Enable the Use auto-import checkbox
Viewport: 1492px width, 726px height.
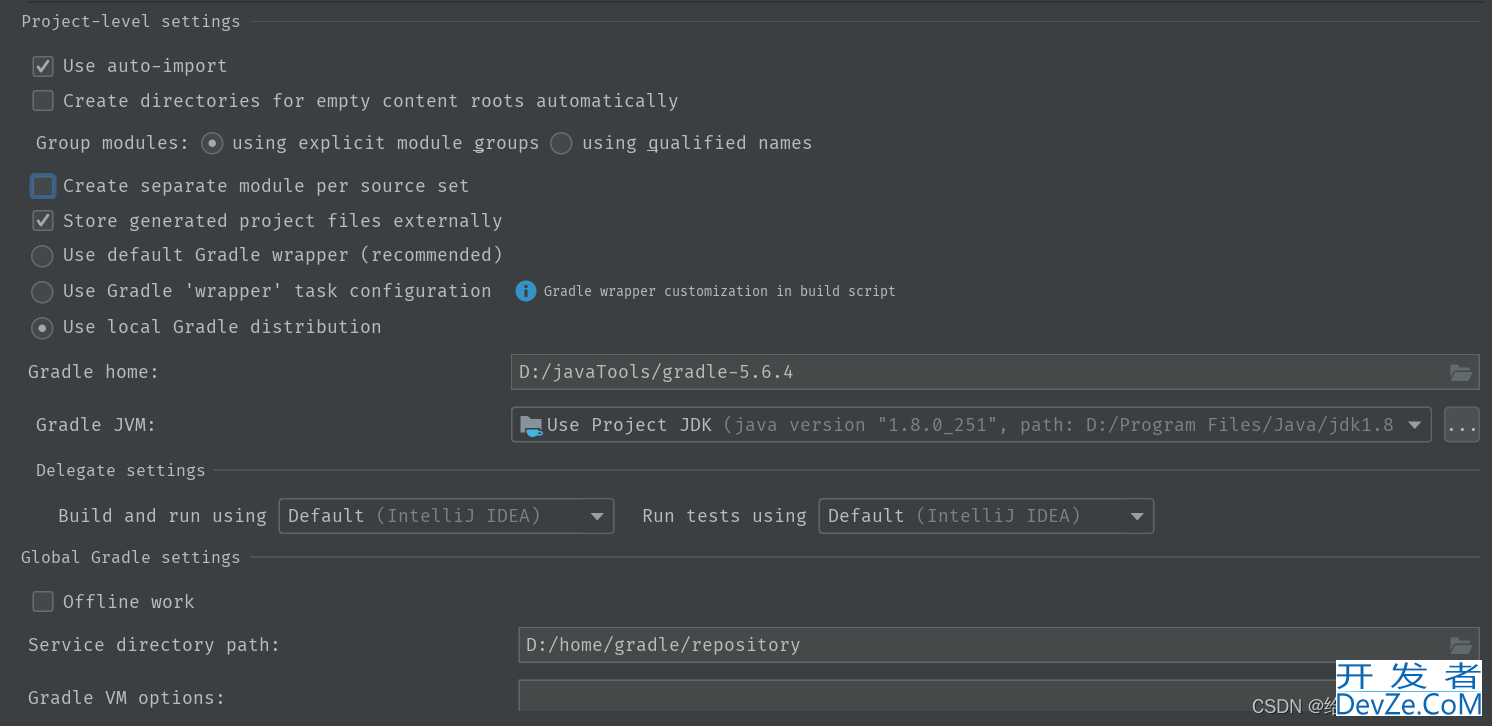pyautogui.click(x=43, y=66)
